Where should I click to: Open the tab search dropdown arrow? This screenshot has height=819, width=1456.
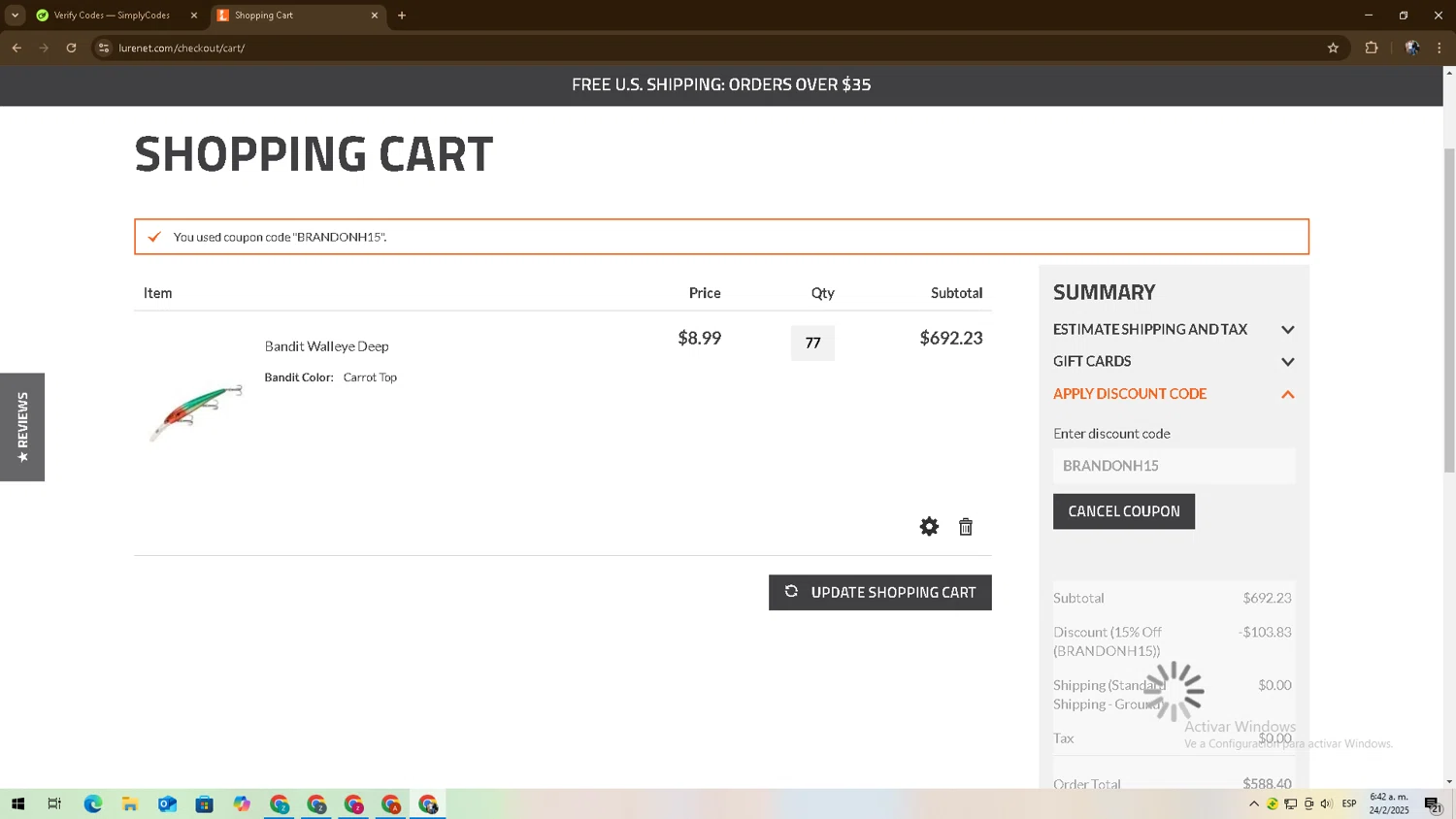point(15,16)
